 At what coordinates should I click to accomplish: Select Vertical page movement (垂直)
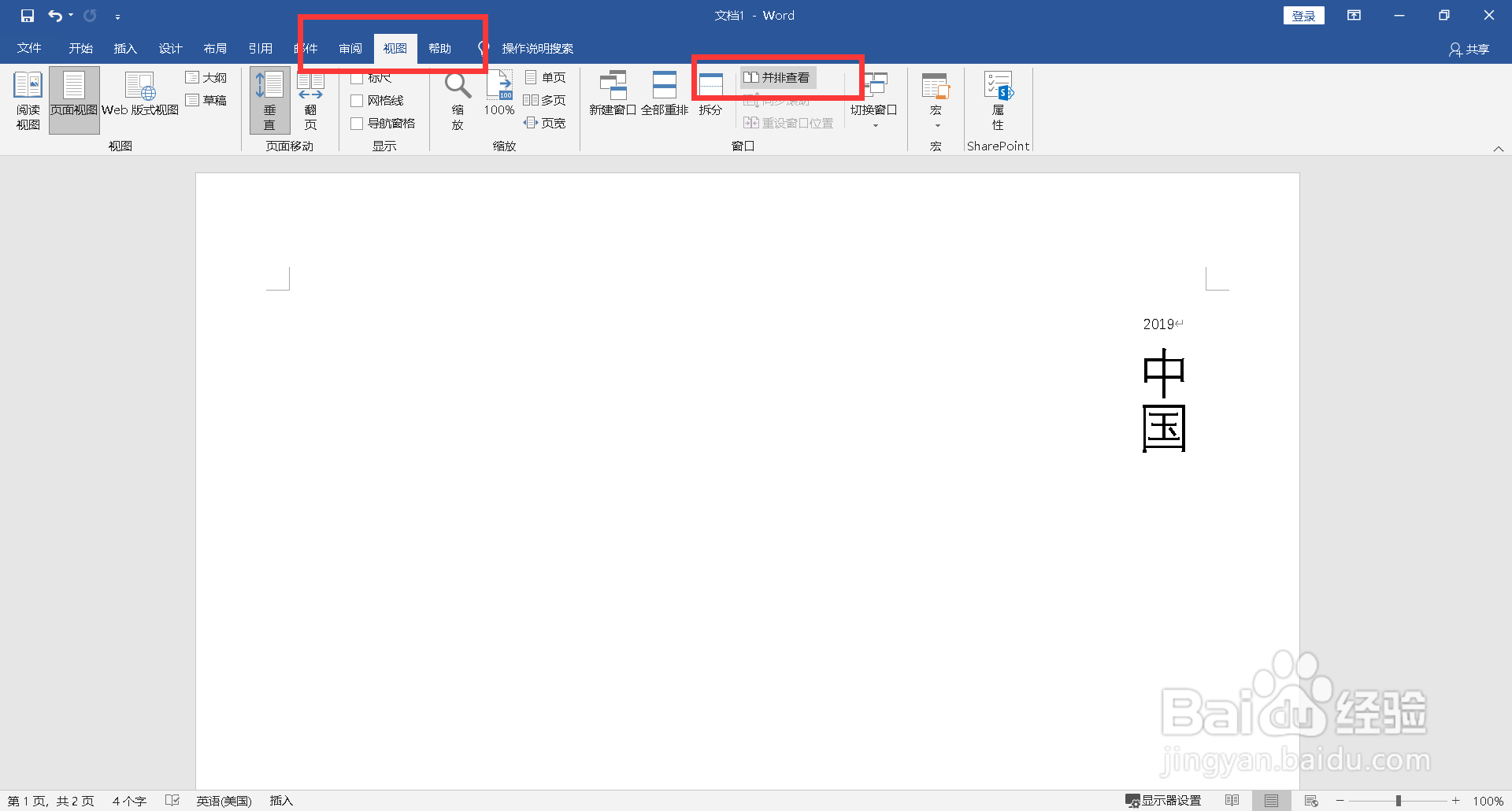[270, 101]
